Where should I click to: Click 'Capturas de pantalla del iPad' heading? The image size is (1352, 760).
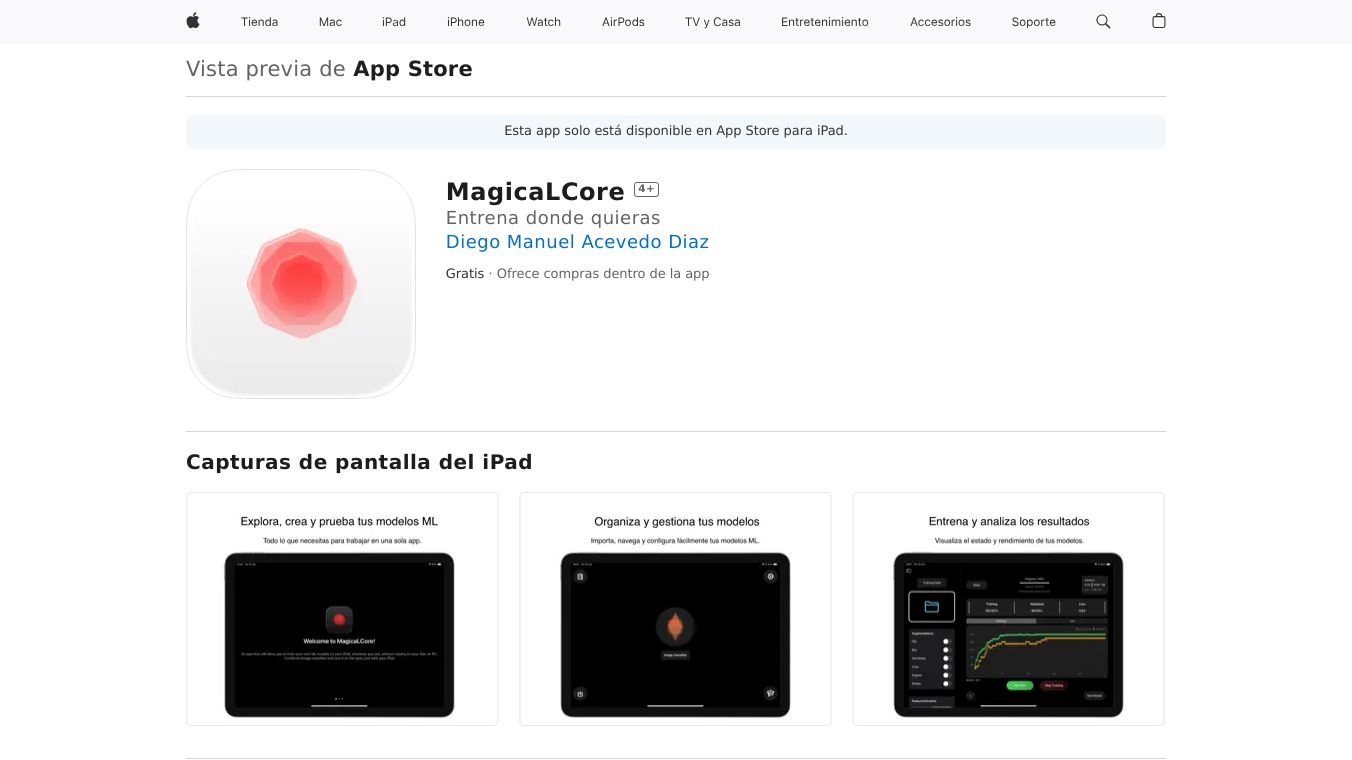coord(359,462)
